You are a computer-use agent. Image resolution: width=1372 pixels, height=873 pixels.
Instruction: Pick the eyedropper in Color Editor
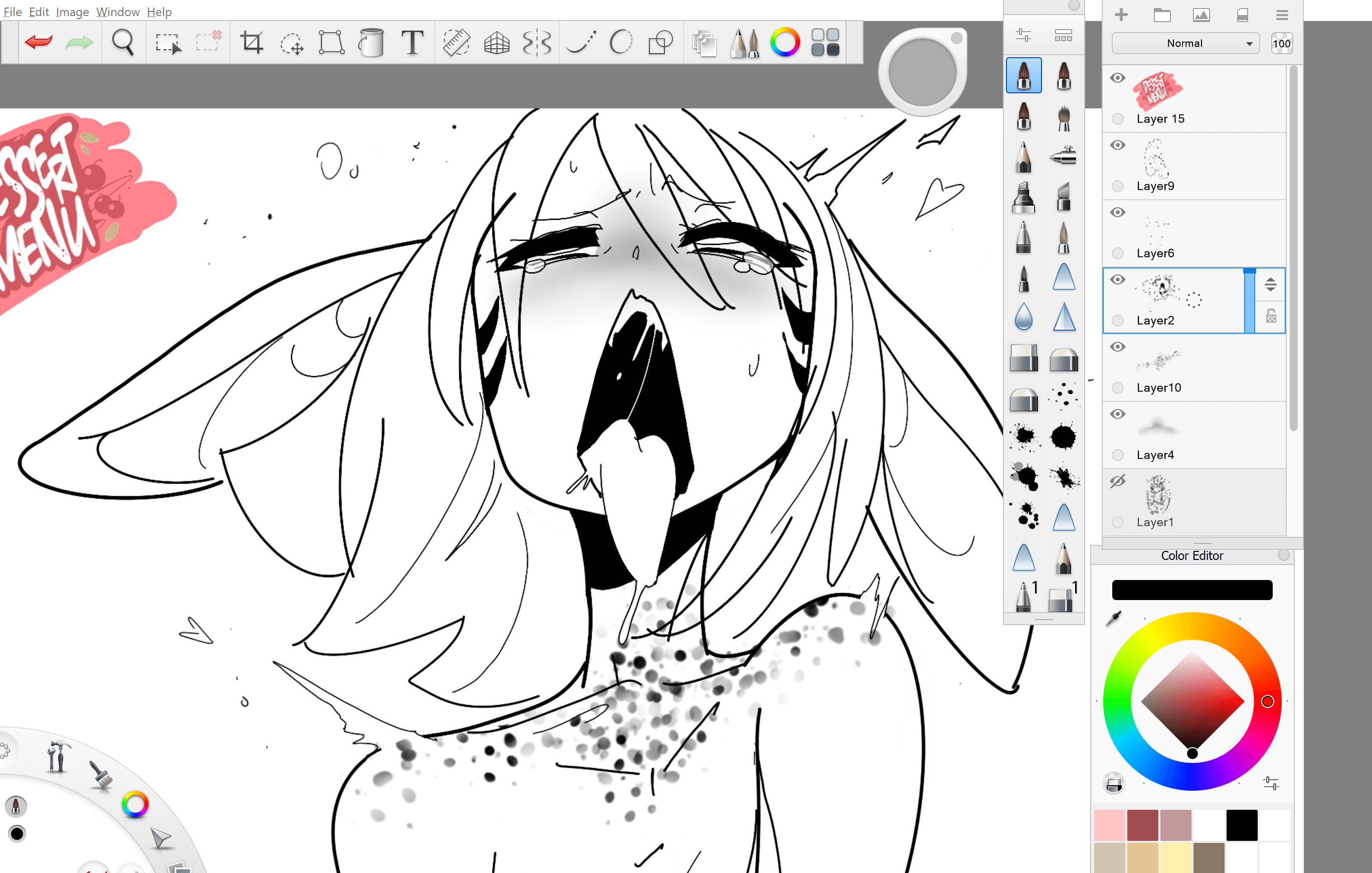(1113, 619)
